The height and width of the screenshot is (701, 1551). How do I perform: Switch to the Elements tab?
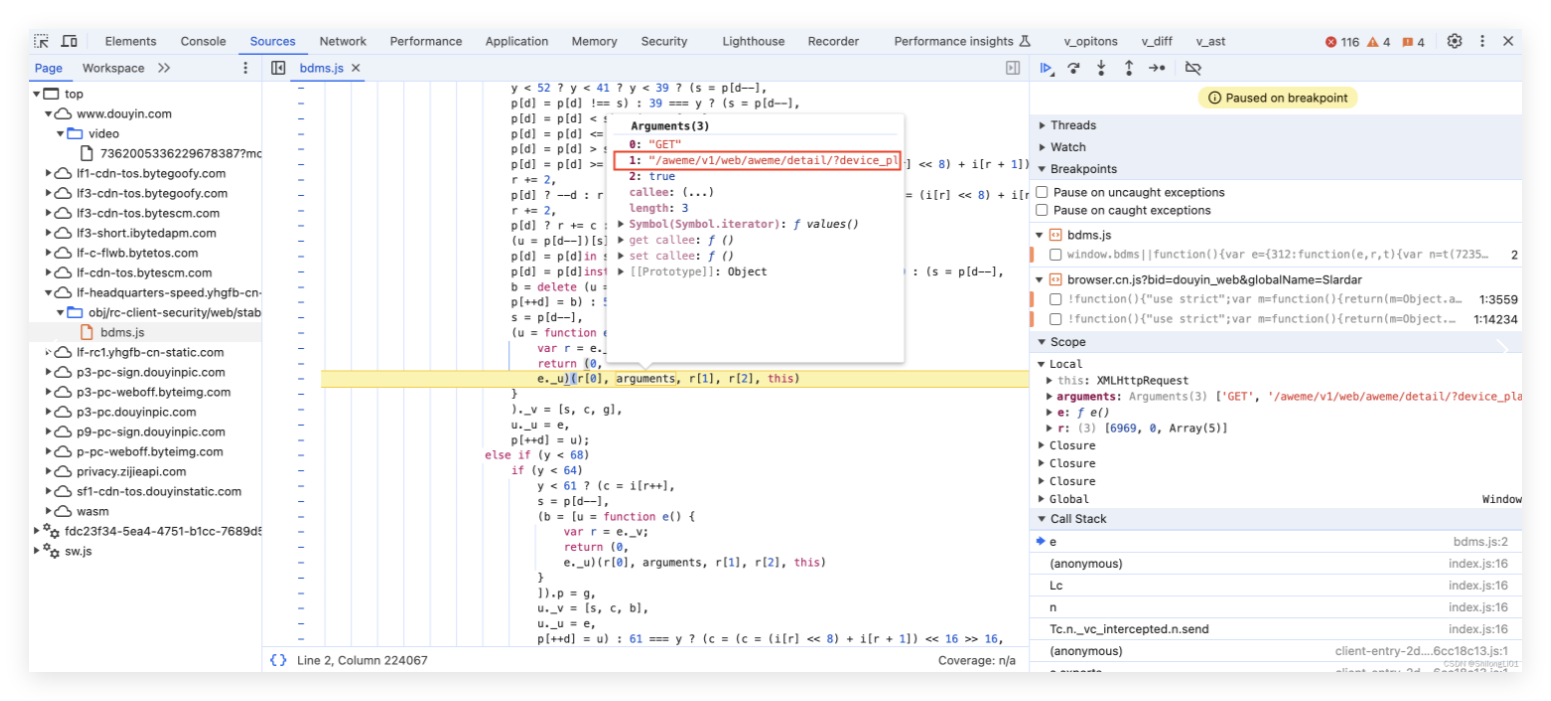pyautogui.click(x=130, y=41)
